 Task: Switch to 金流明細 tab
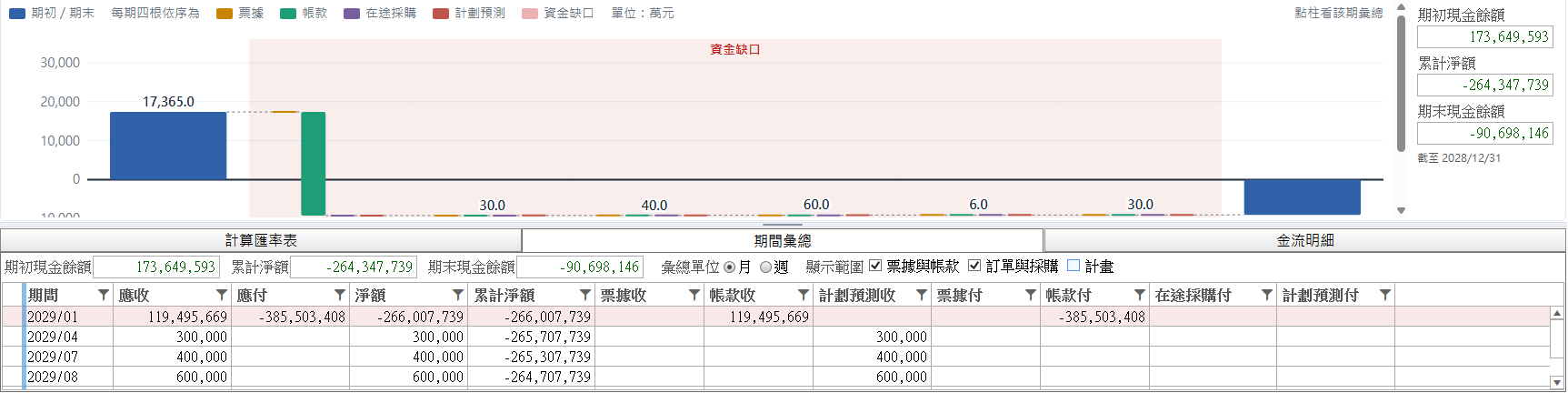point(1304,240)
